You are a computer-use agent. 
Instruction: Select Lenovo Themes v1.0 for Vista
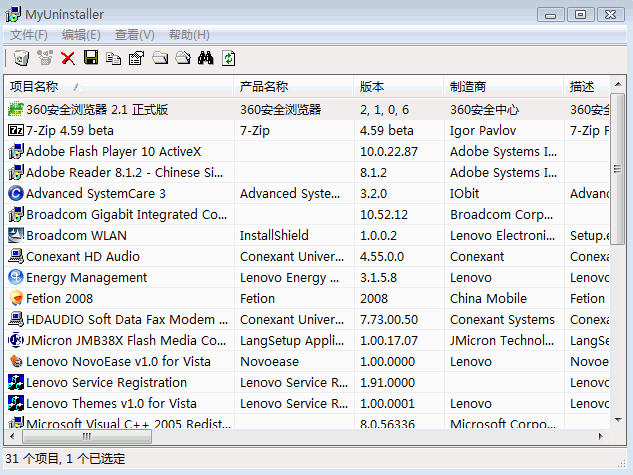[111, 403]
